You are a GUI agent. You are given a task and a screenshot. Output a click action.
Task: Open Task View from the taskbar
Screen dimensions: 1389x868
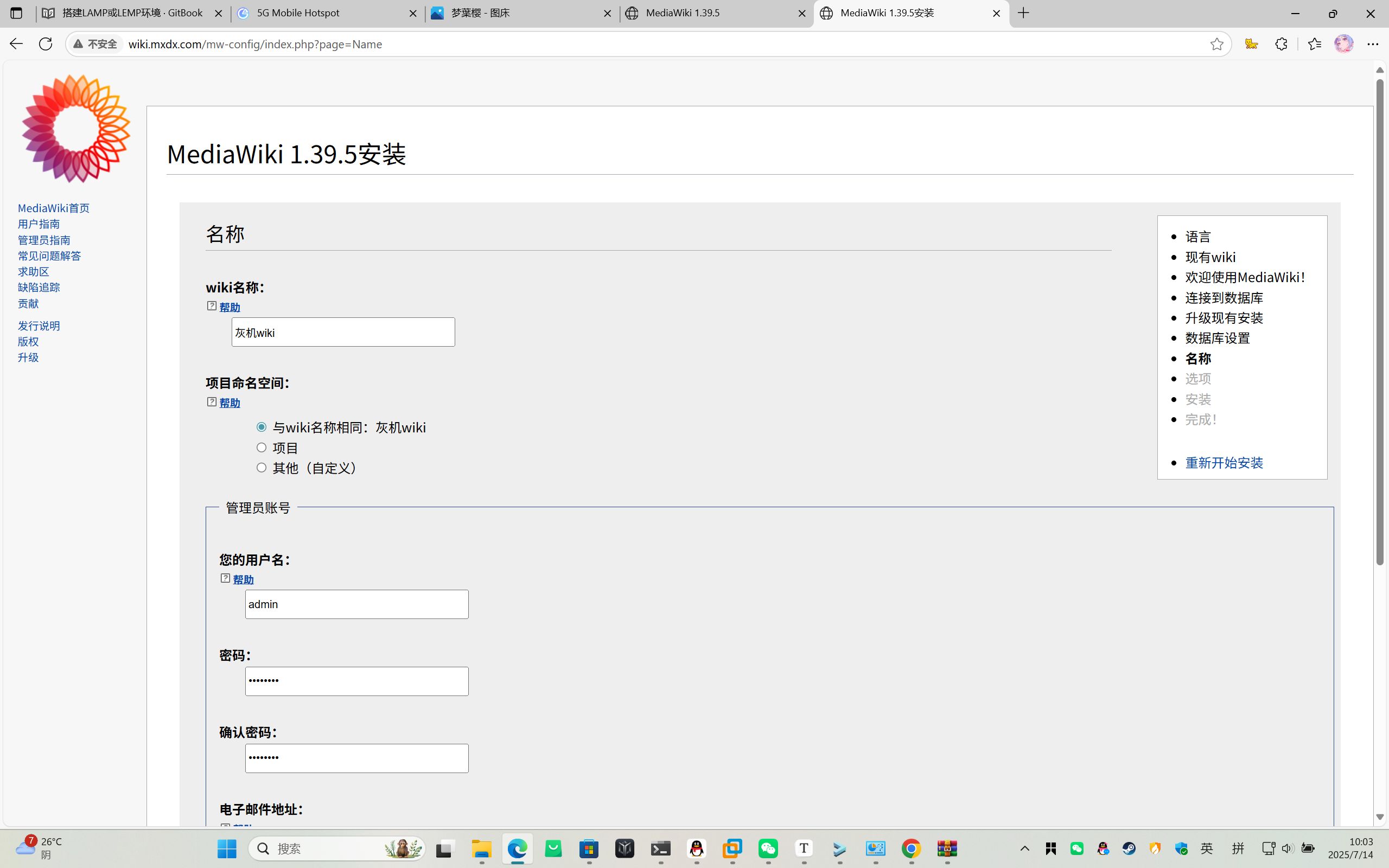click(x=444, y=848)
